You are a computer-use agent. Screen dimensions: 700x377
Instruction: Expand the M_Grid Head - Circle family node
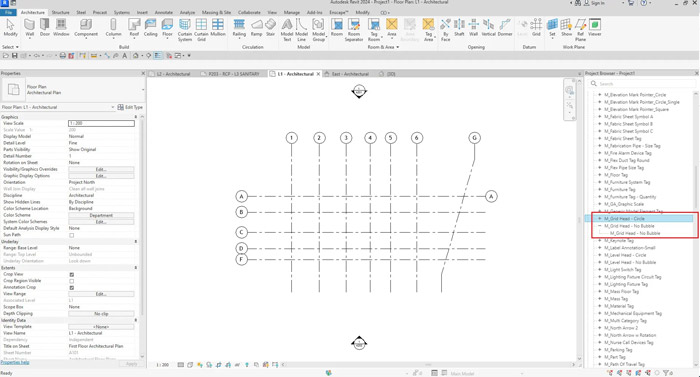pyautogui.click(x=600, y=219)
